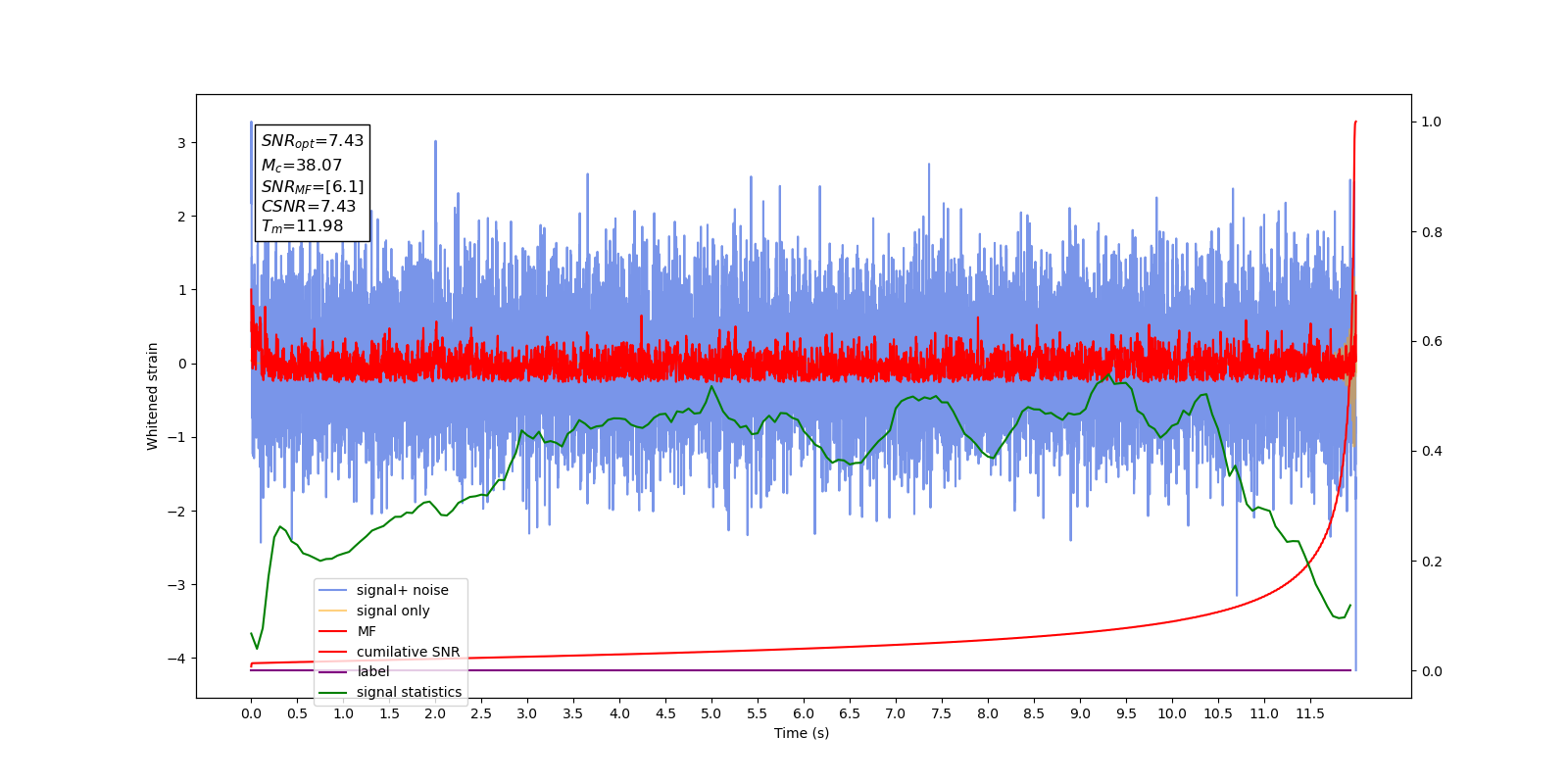
Task: Click x-axis tick label 9.5
Action: (x=1126, y=713)
